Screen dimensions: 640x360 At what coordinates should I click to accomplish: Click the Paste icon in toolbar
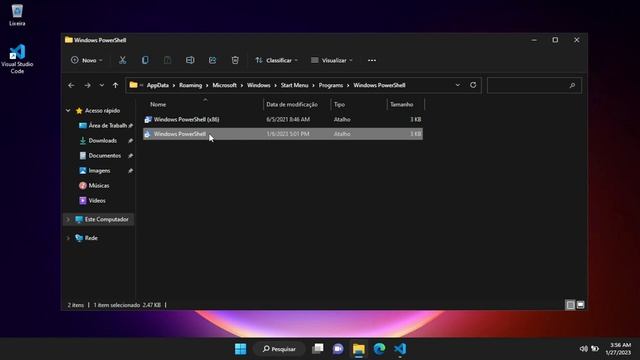[167, 60]
